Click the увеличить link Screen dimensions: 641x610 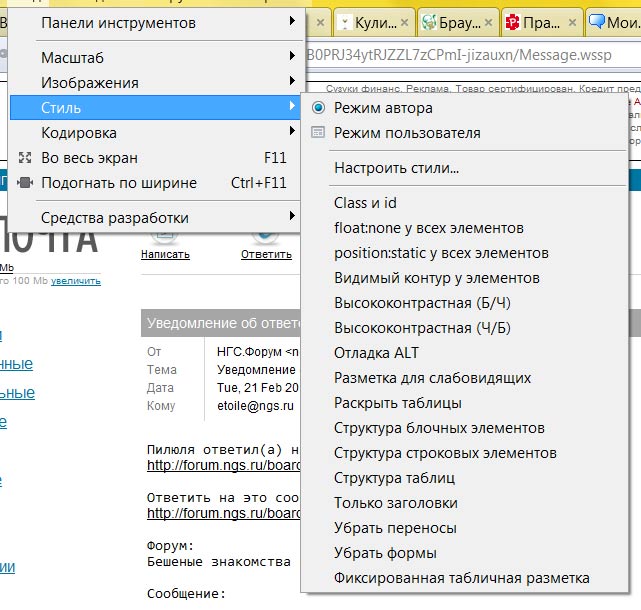76,281
